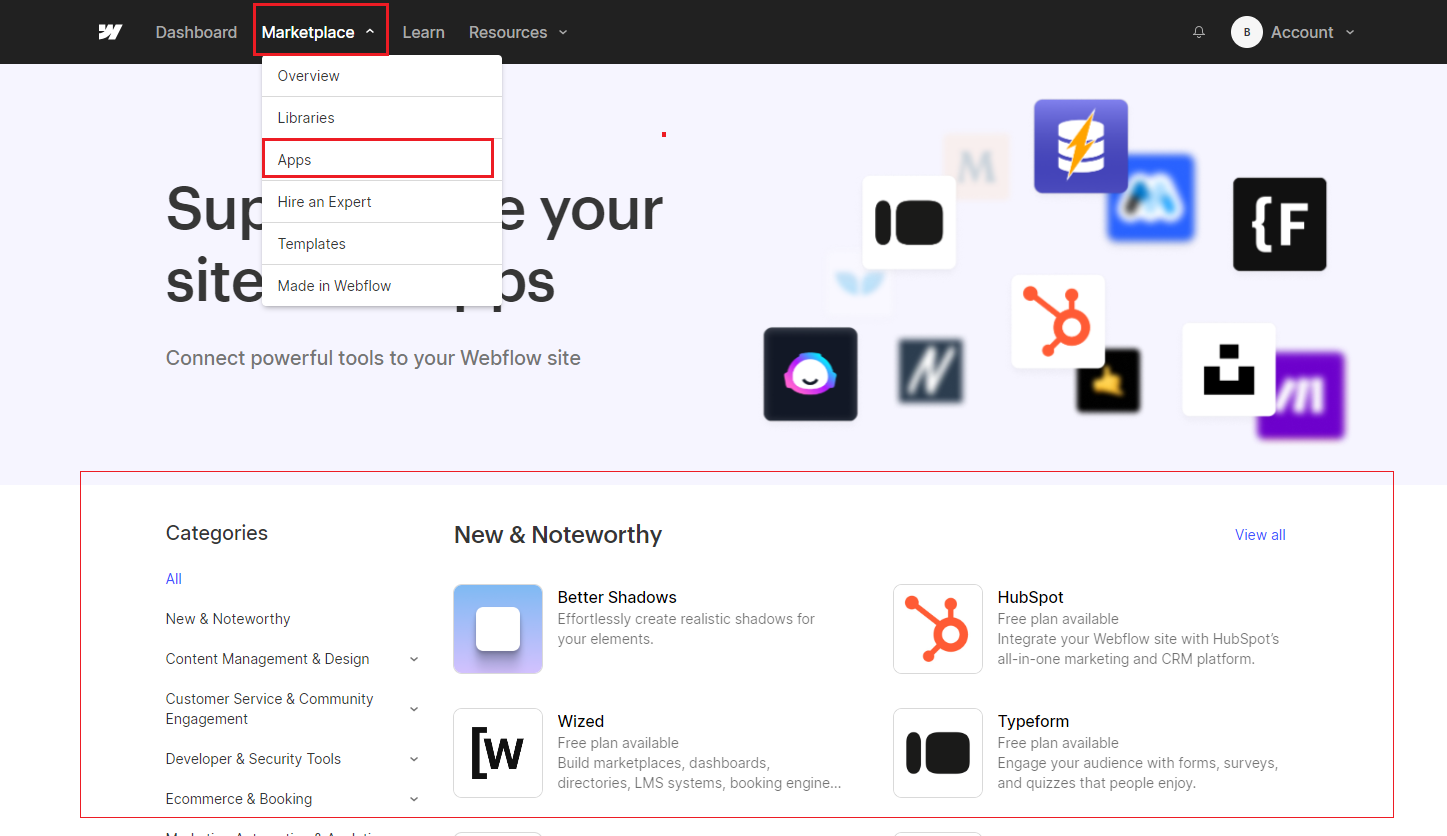Click Developer & Security Tools text
Screen dimensions: 1447x836
click(x=253, y=759)
